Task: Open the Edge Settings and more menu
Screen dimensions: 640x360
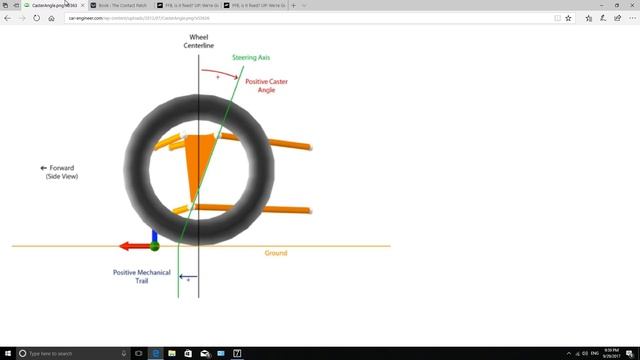Action: click(632, 18)
